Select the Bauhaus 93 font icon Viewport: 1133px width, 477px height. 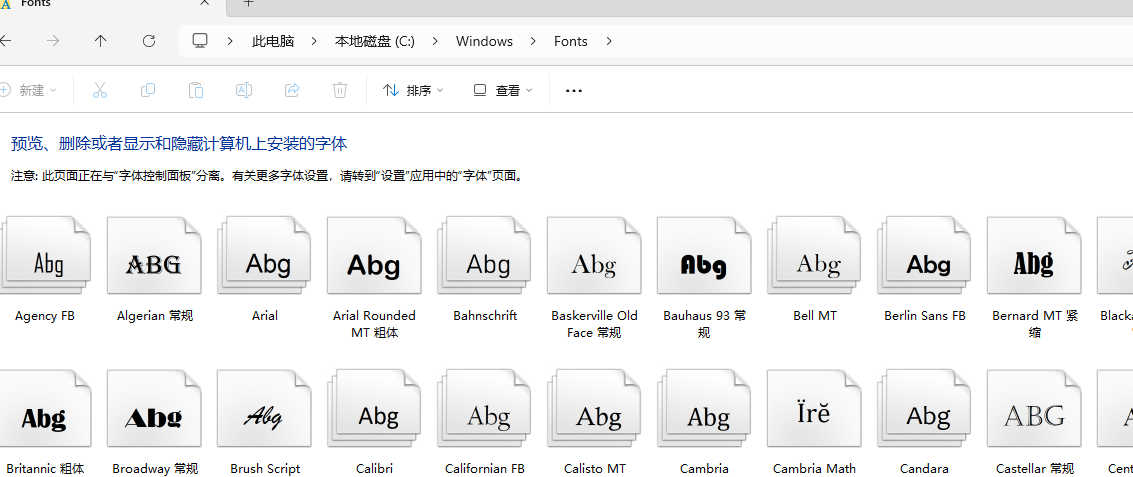click(704, 257)
